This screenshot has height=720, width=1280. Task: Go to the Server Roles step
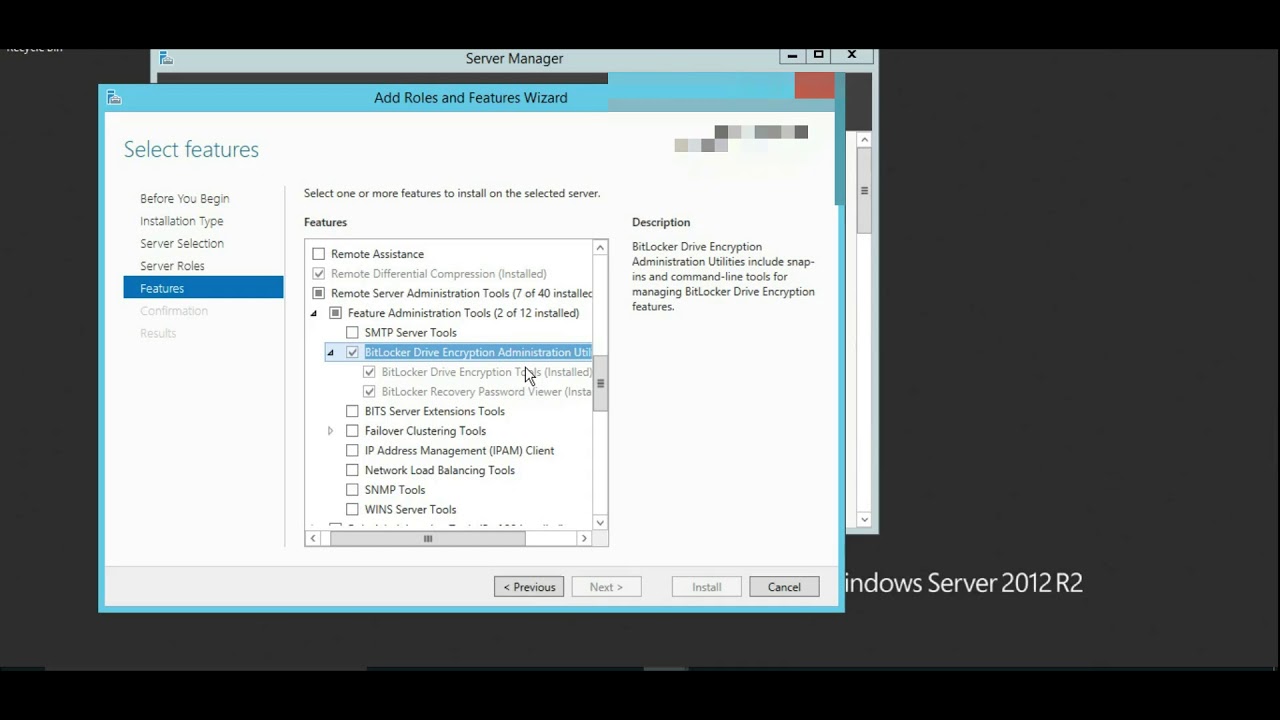click(x=172, y=266)
